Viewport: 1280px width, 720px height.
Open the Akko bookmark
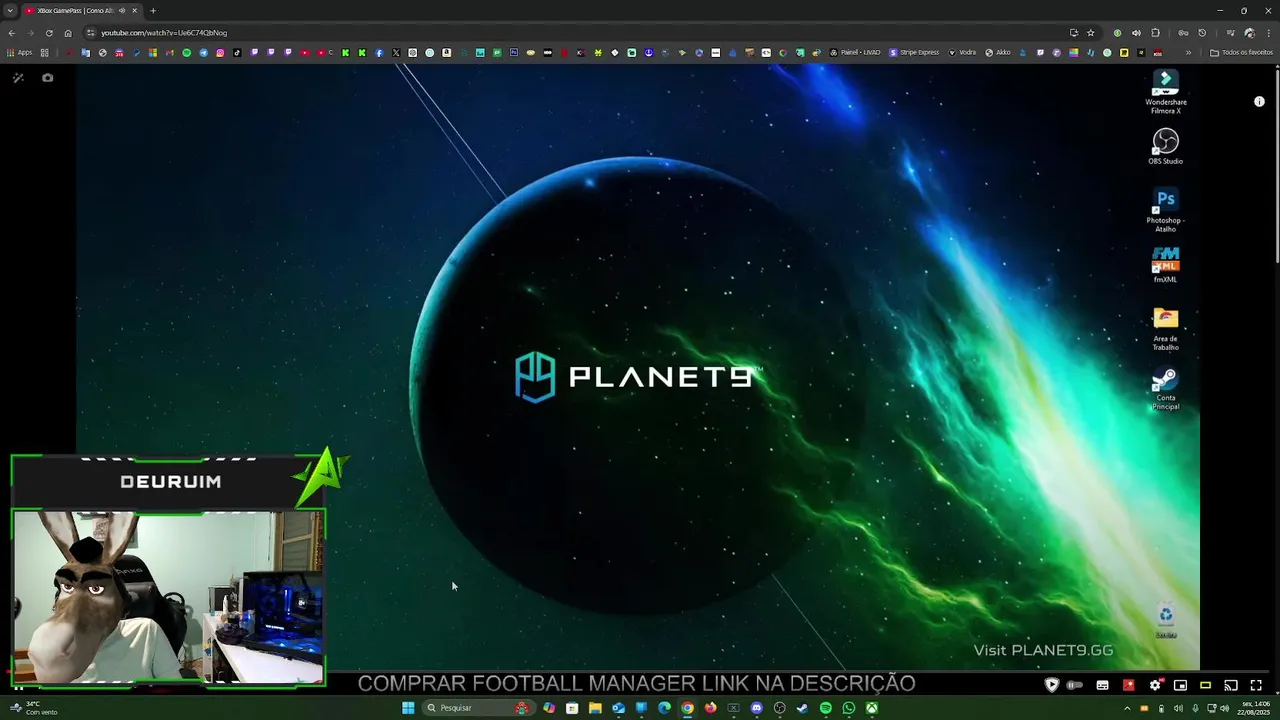click(x=998, y=52)
